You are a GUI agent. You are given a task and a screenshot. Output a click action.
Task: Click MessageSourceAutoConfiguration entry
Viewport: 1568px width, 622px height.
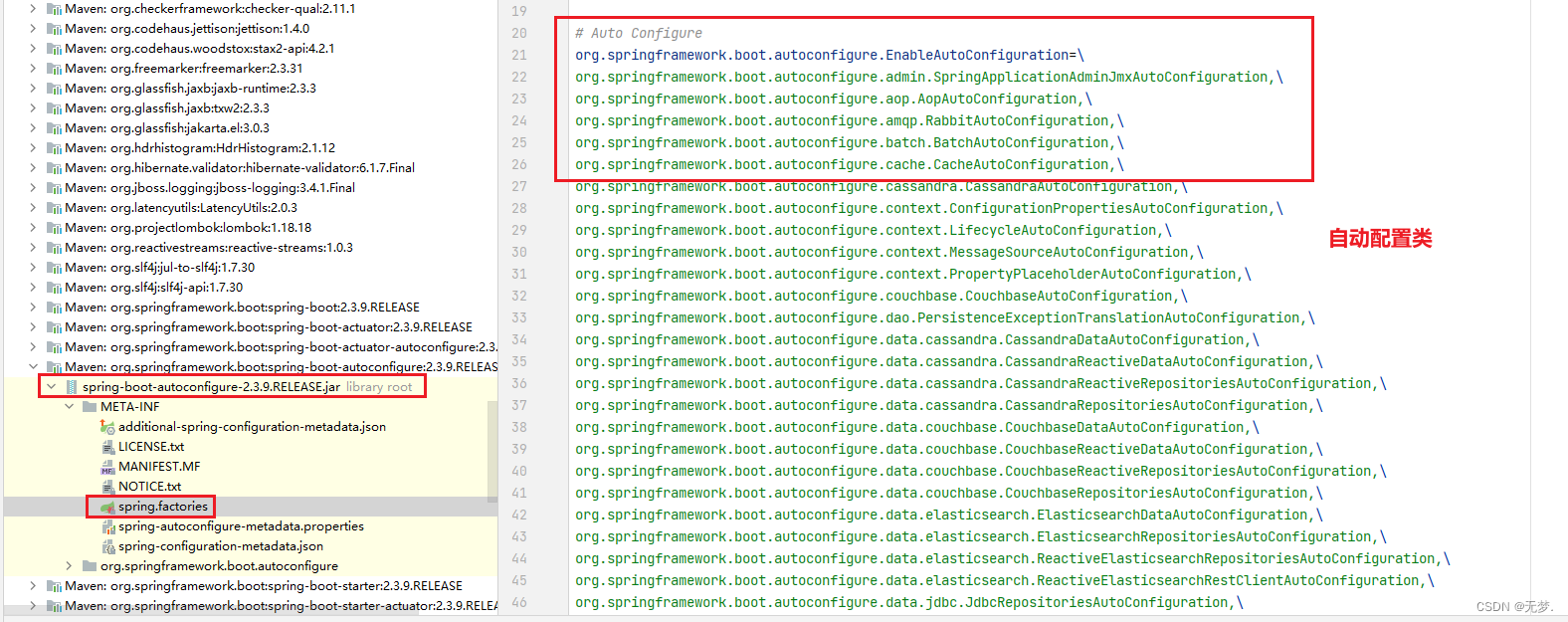tap(888, 252)
